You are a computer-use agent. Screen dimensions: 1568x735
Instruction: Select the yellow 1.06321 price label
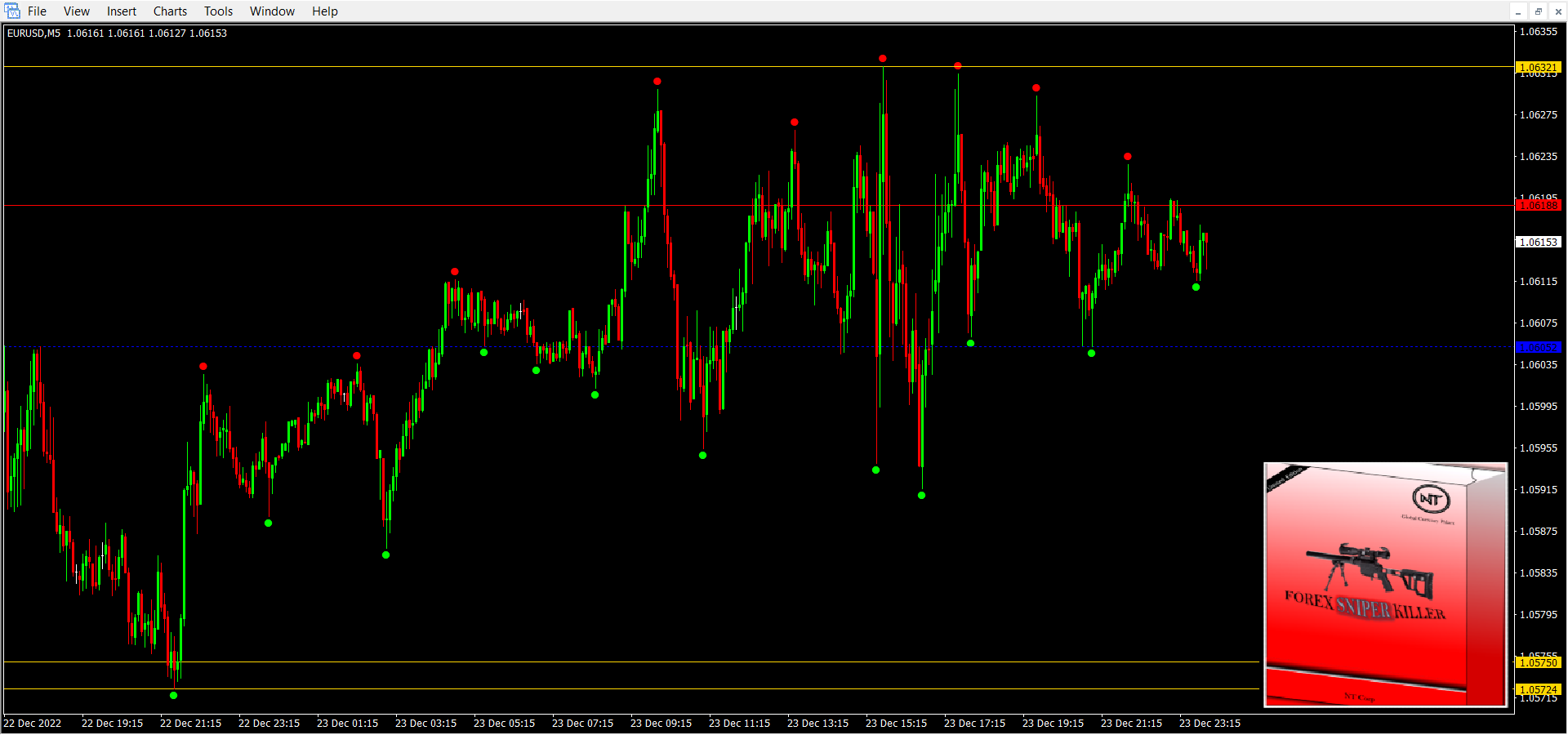[x=1538, y=67]
